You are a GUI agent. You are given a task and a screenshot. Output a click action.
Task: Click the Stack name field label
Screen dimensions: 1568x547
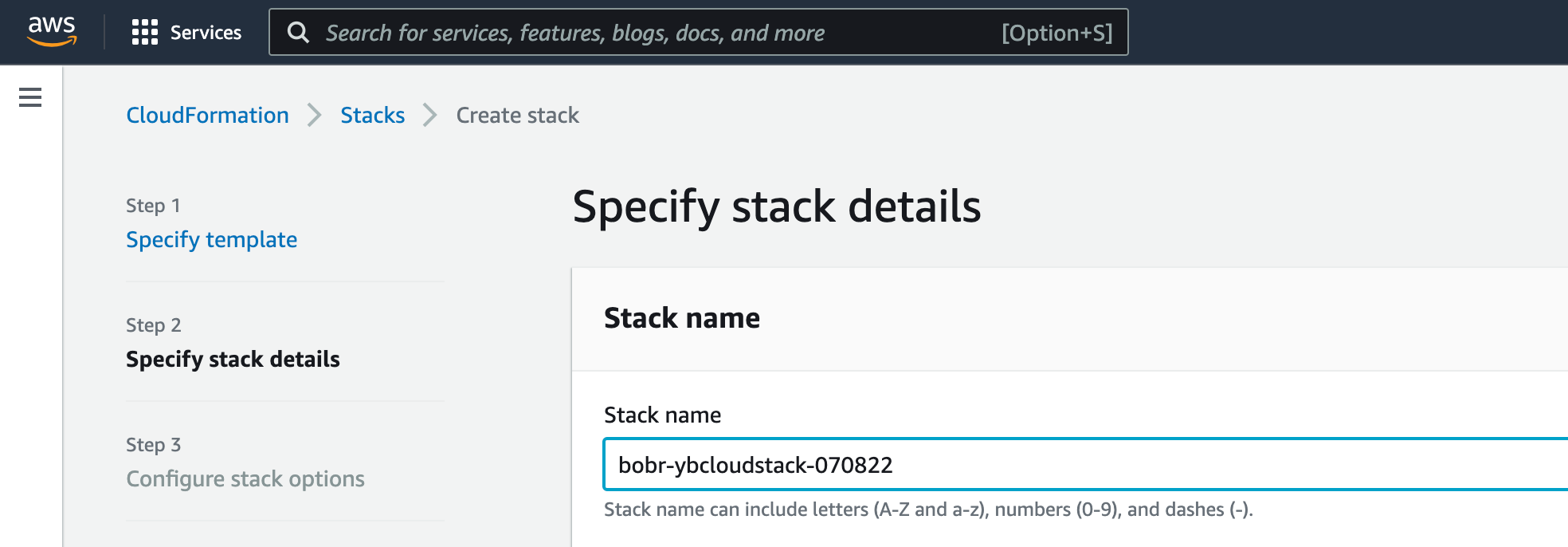pos(662,415)
